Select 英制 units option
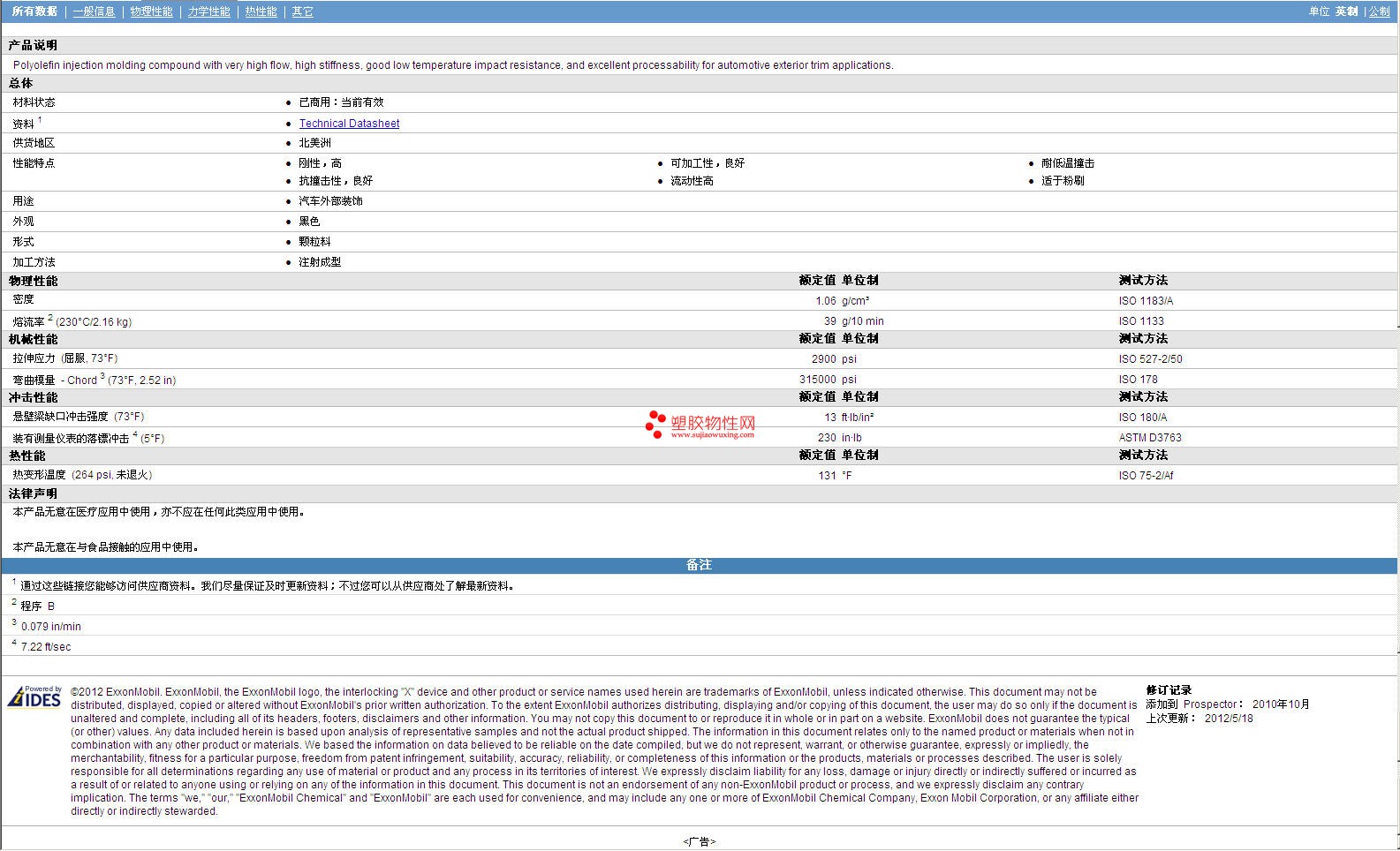 tap(1346, 11)
